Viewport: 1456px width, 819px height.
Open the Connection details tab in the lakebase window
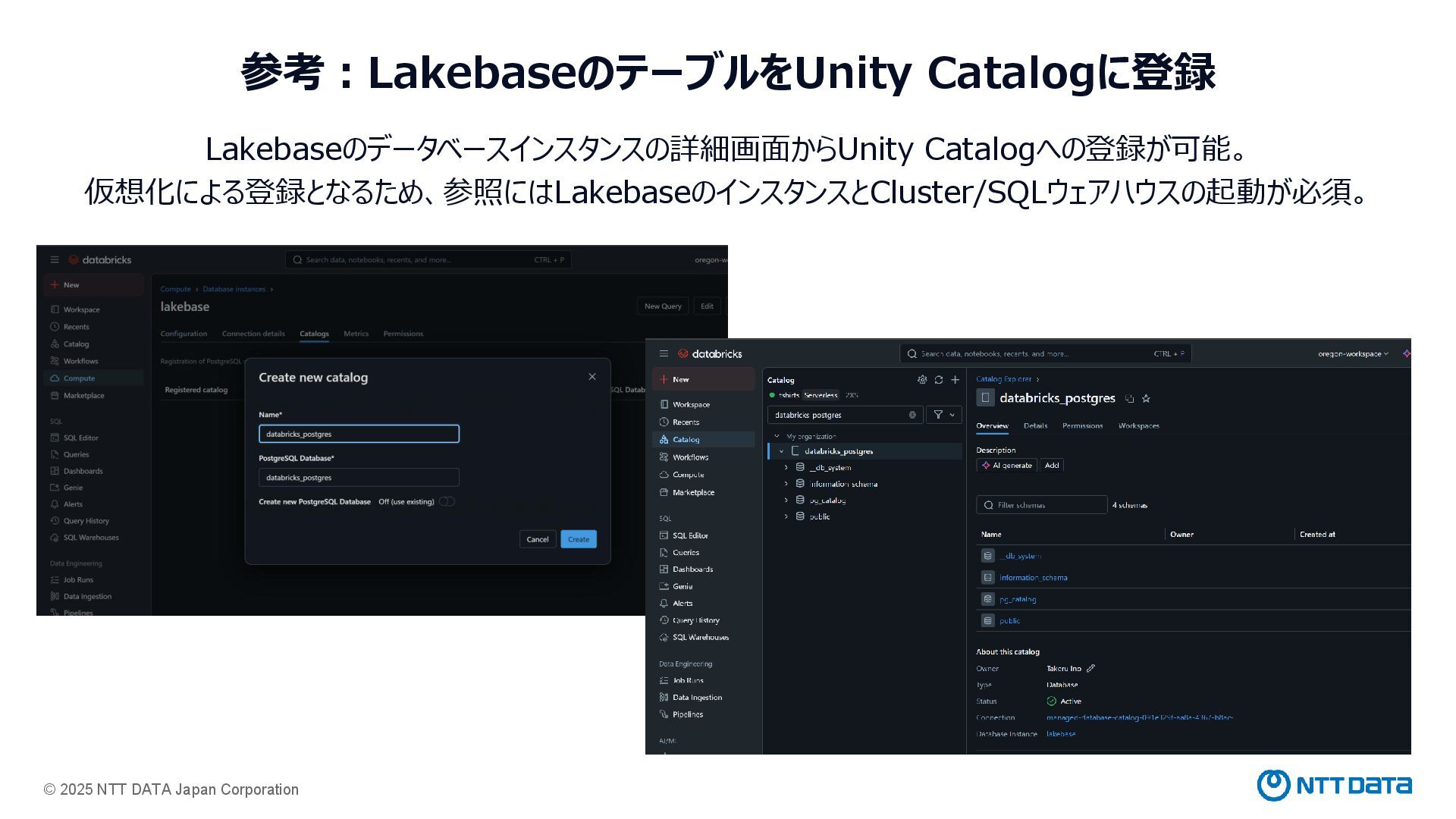253,334
